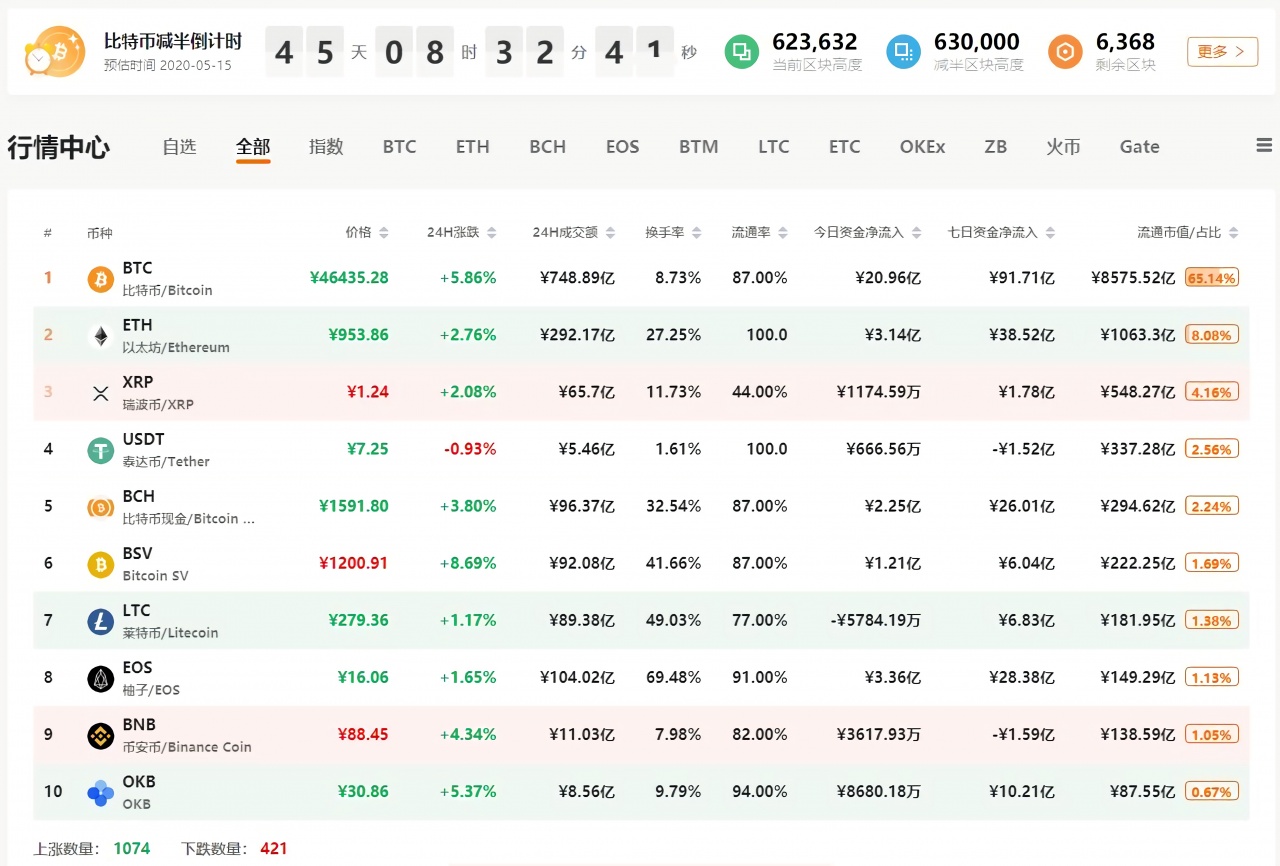Click the EOS coin logo
Screen dimensions: 1280x866
tap(100, 678)
